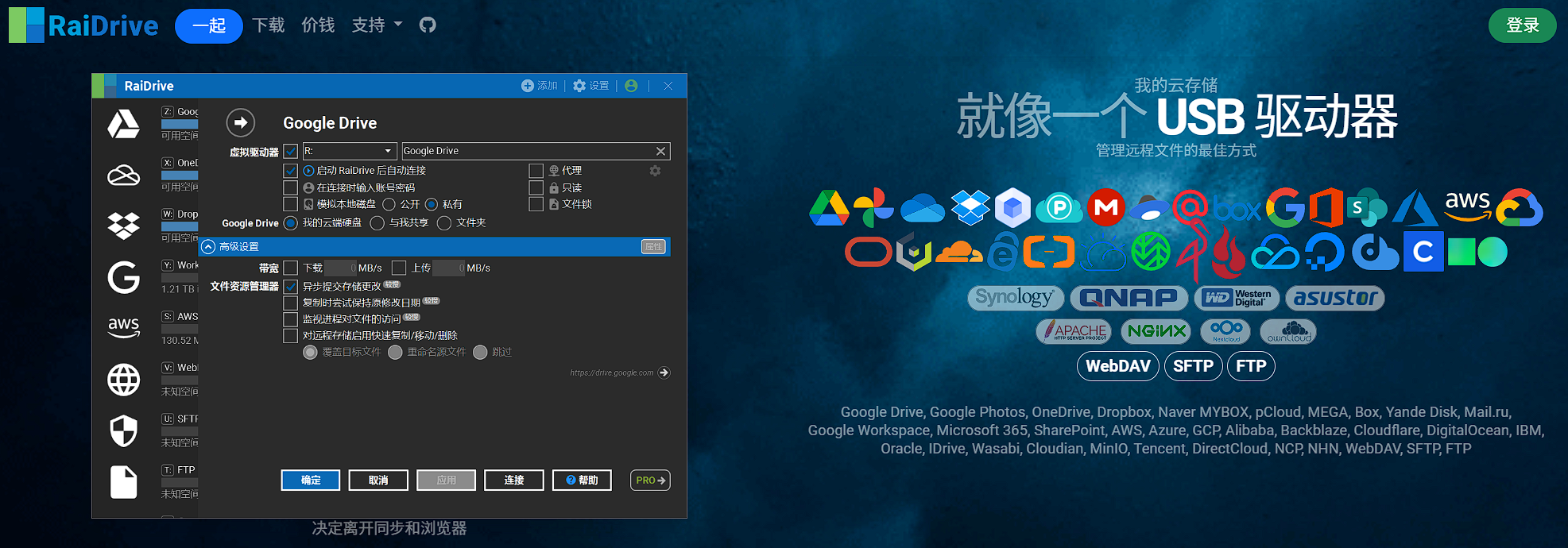Click the DigitalOcean logo
This screenshot has height=548, width=1568.
click(x=1325, y=253)
